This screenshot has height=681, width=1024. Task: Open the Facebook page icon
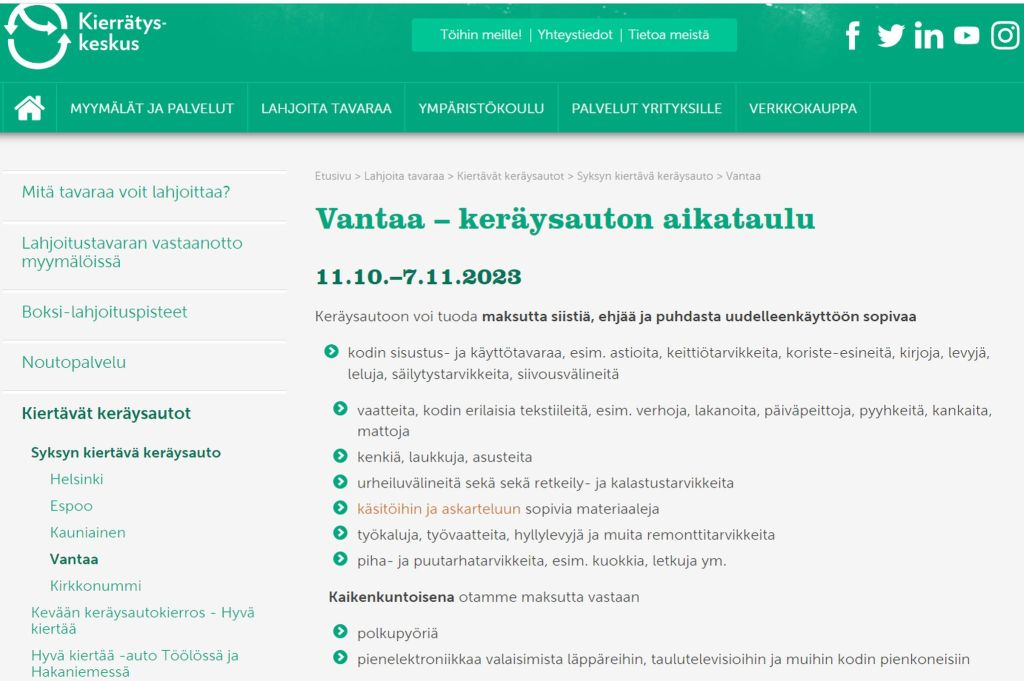tap(852, 36)
